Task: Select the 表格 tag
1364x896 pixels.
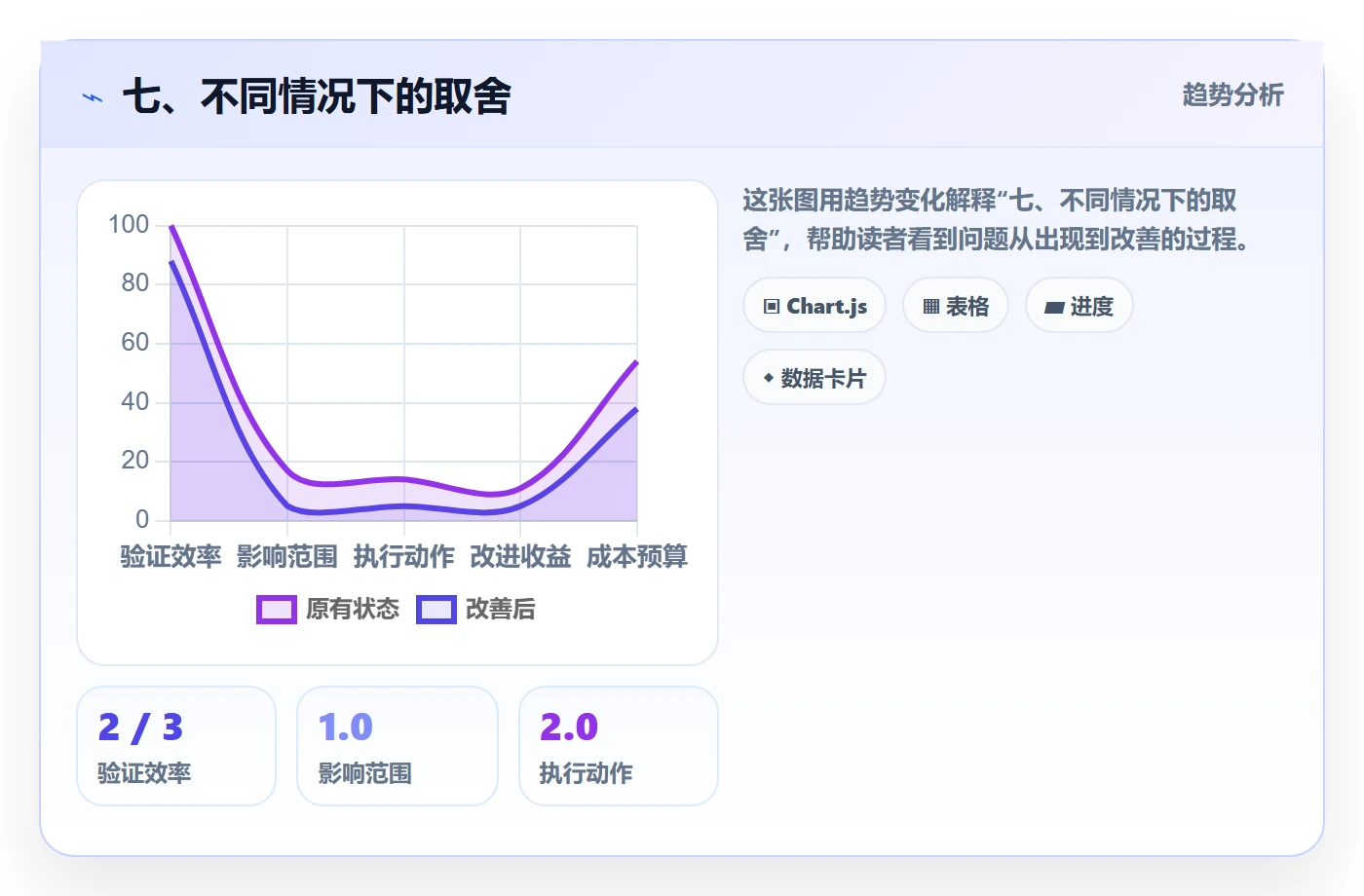Action: pos(956,306)
